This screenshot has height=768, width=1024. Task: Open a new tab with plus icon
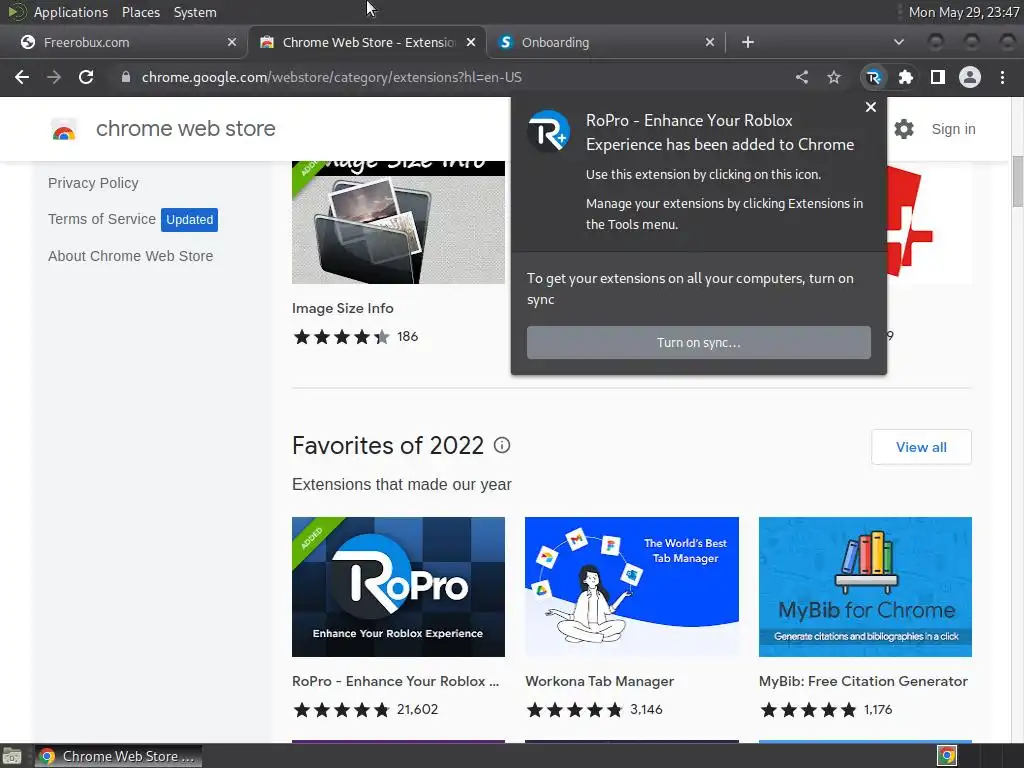tap(748, 42)
